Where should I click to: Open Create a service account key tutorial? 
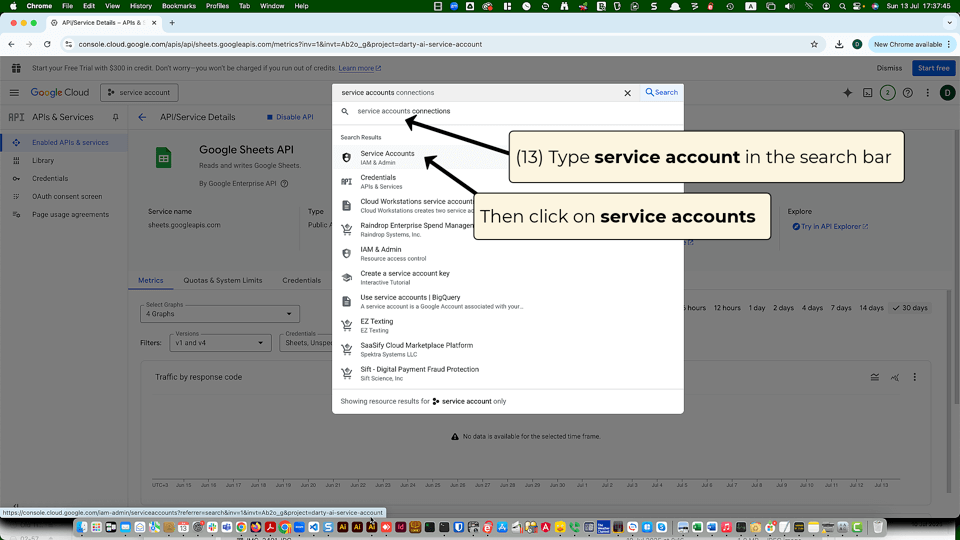click(x=508, y=277)
